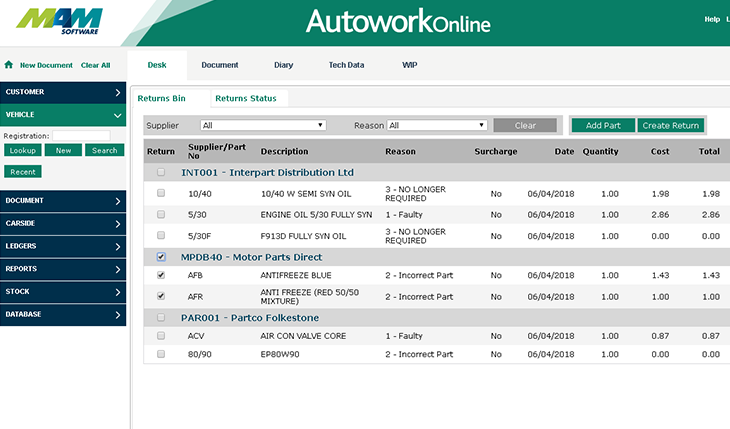Collapse the Vehicle sidebar section

62,114
